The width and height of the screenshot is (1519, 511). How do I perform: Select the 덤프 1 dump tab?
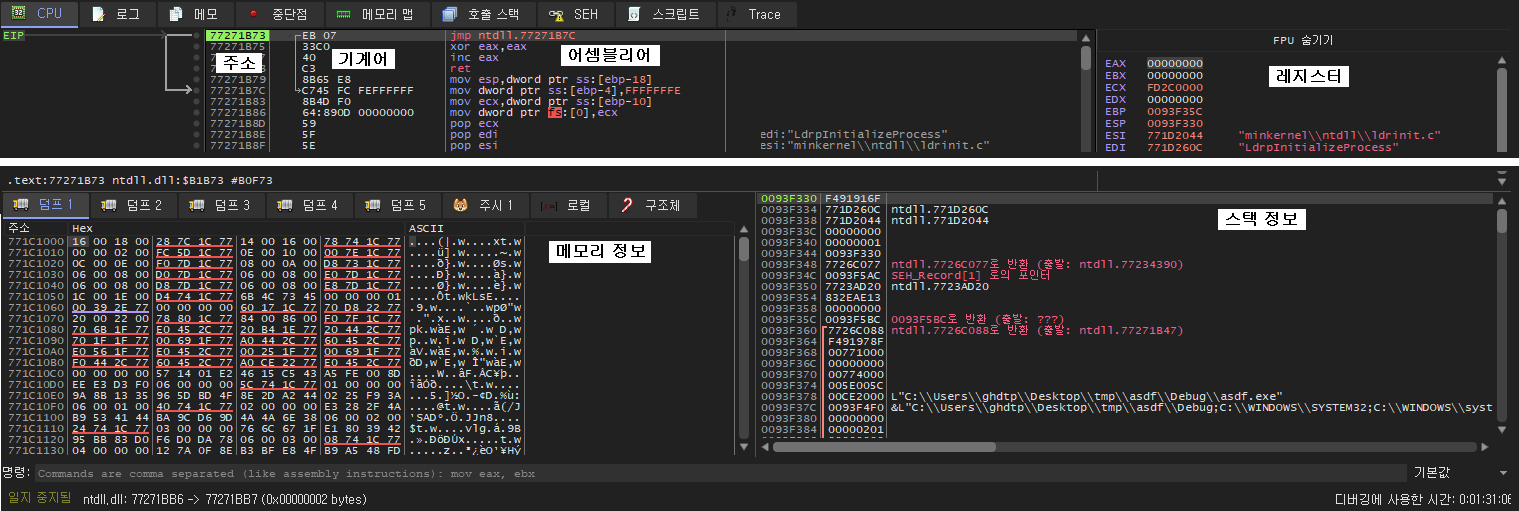click(44, 205)
